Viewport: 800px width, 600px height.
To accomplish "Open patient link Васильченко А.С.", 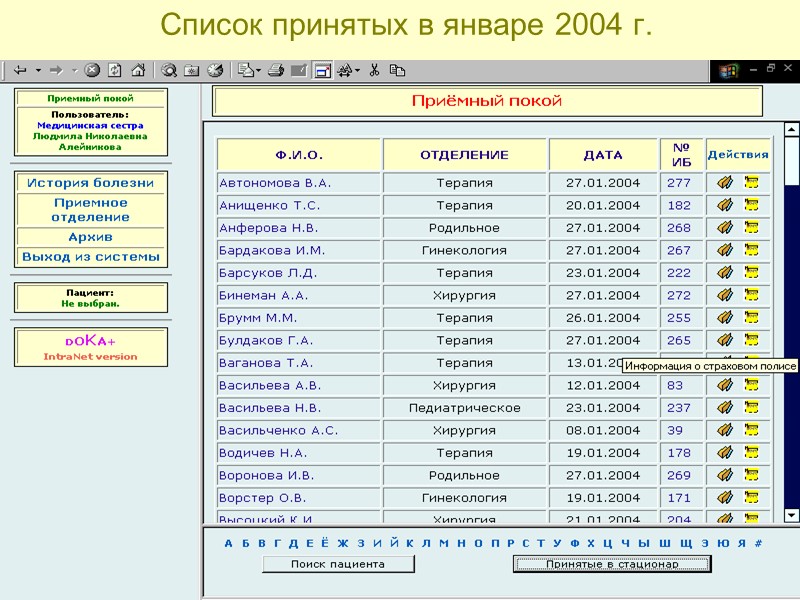I will [279, 430].
